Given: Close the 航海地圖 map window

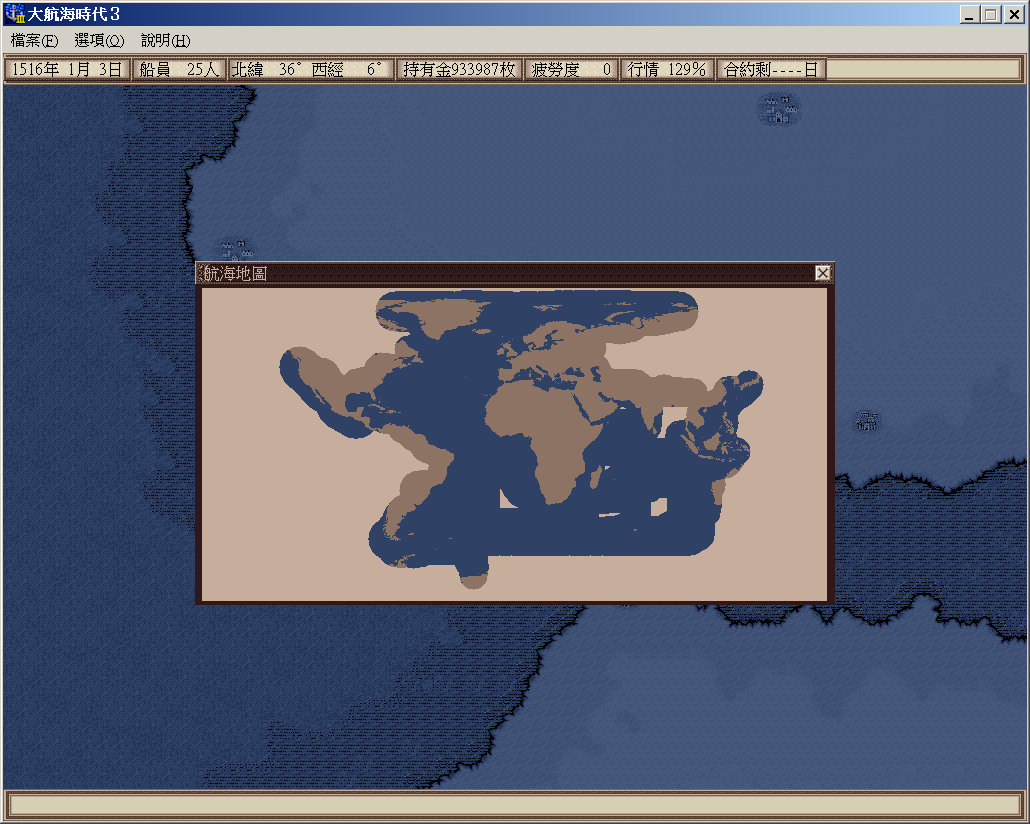Looking at the screenshot, I should [x=822, y=273].
